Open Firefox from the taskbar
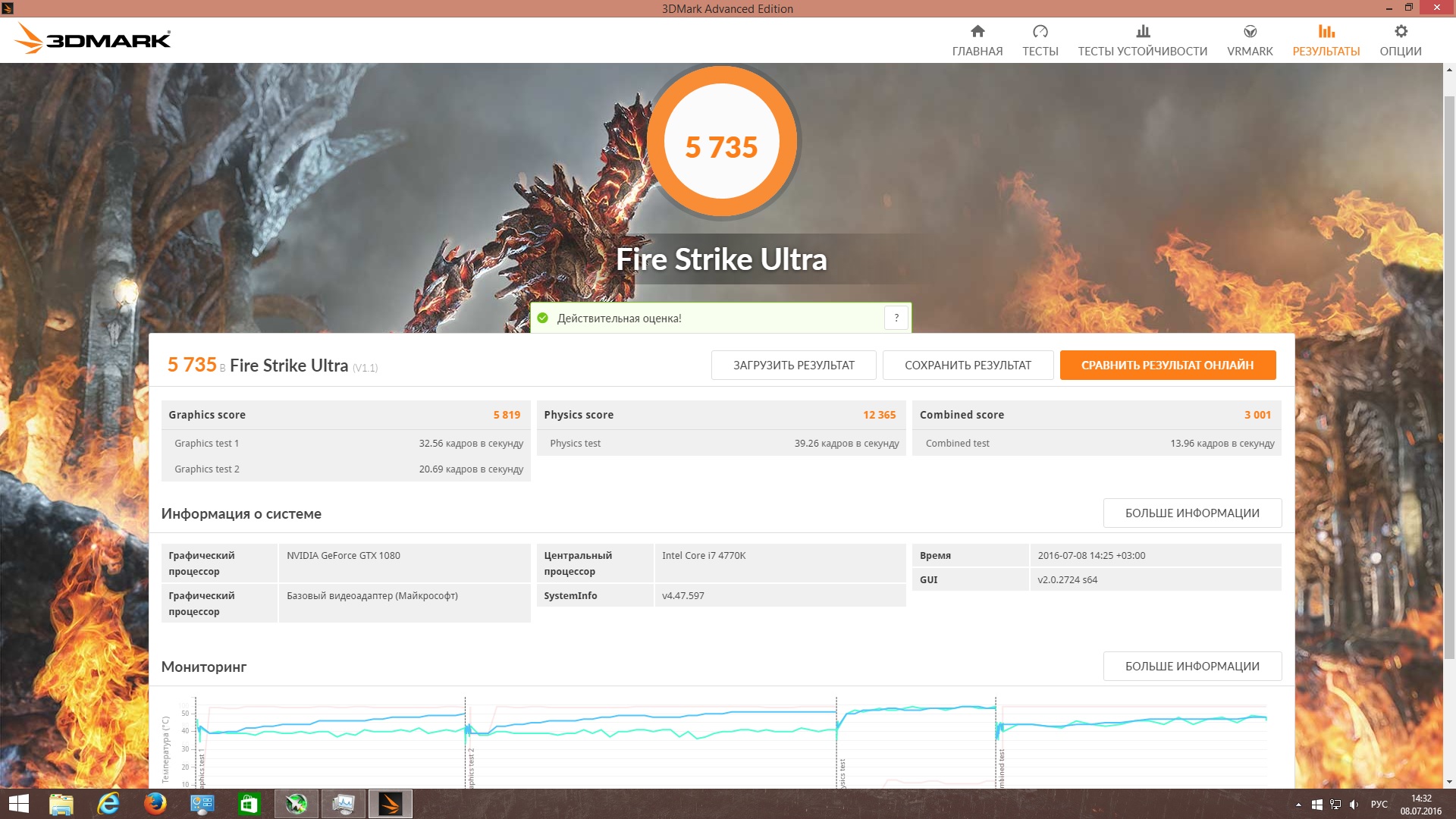The height and width of the screenshot is (819, 1456). (x=155, y=803)
